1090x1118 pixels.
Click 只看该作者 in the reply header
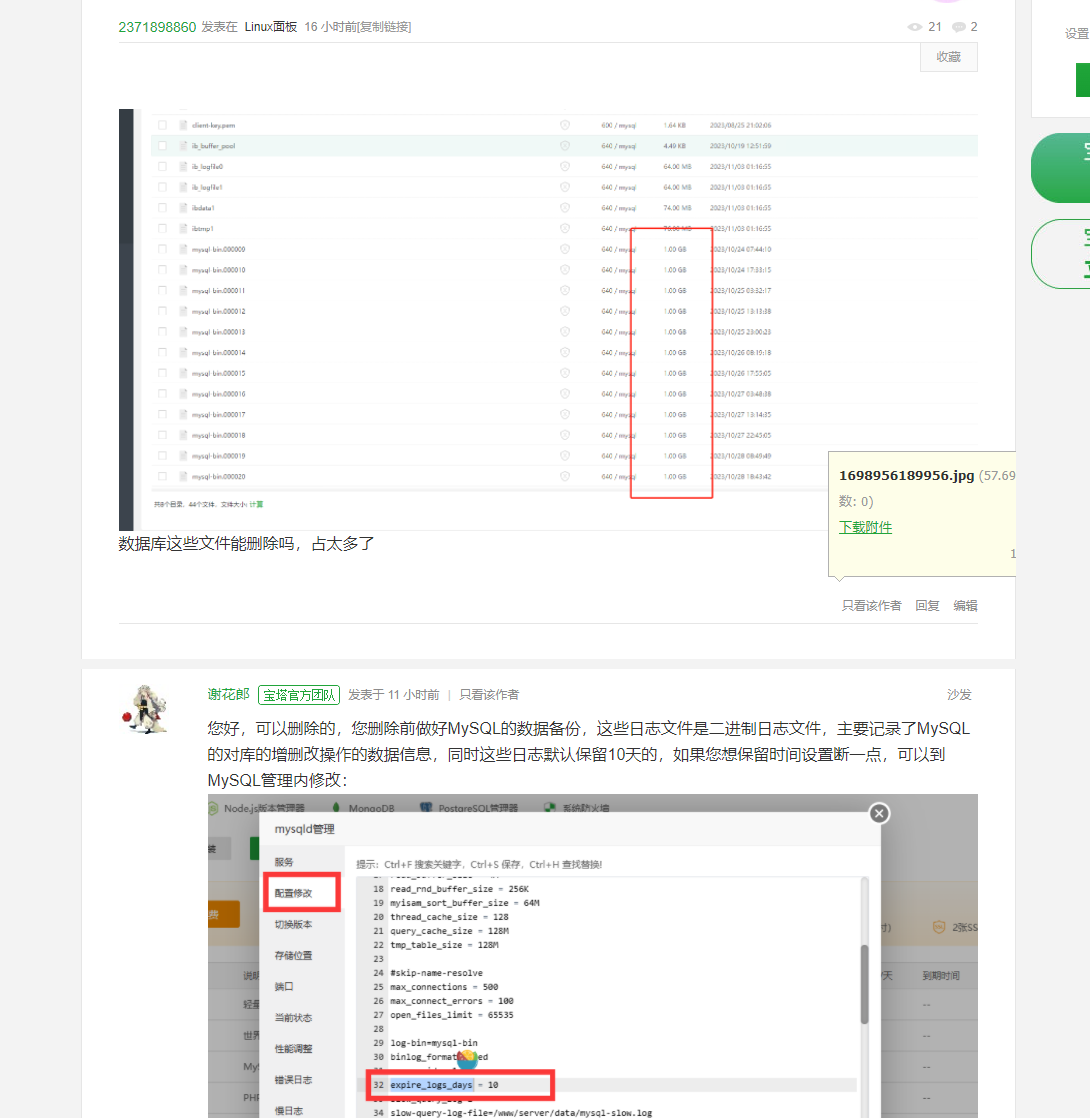pyautogui.click(x=489, y=694)
